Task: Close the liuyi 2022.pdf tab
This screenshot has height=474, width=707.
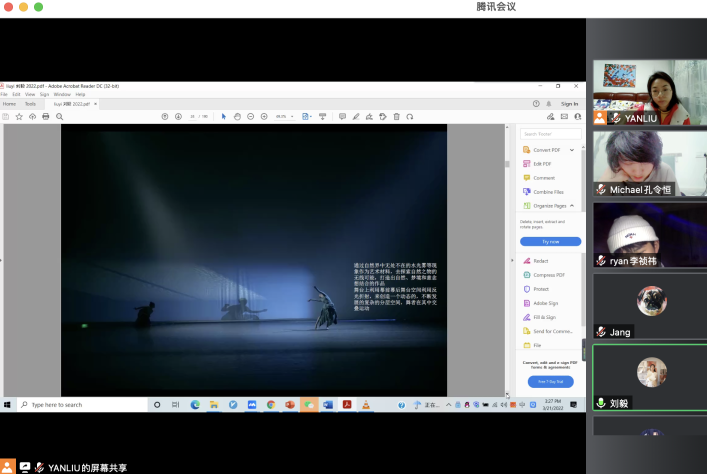Action: pyautogui.click(x=95, y=104)
